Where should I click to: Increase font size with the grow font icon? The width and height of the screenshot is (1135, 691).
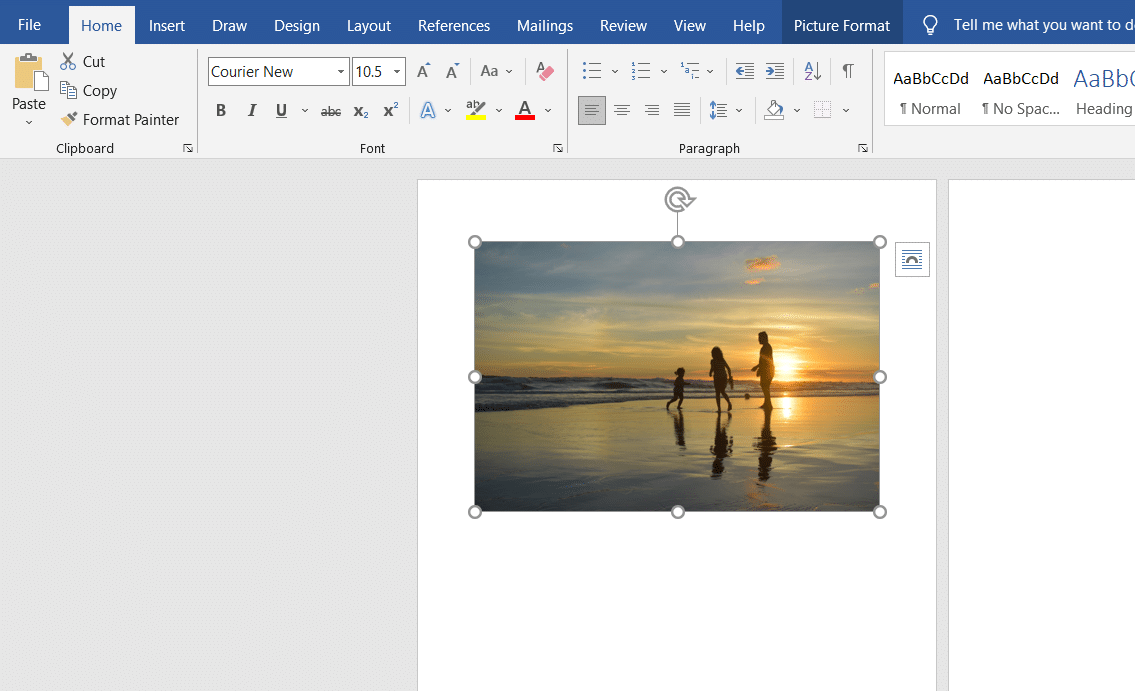coord(423,71)
